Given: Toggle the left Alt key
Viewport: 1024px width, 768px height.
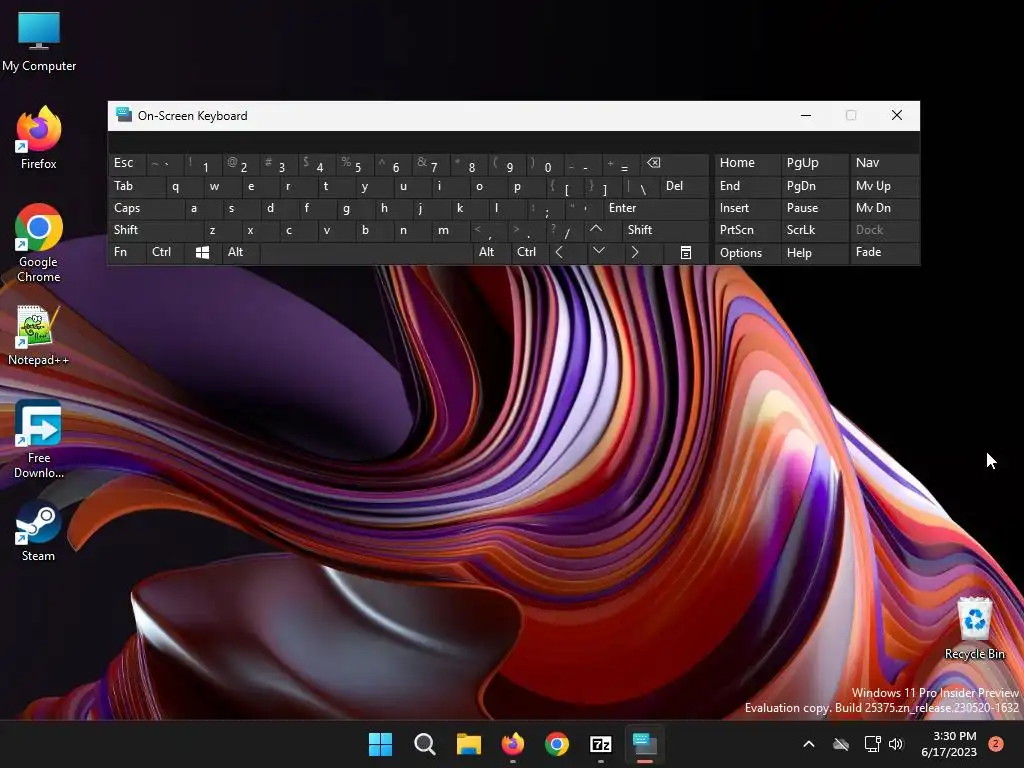Looking at the screenshot, I should (241, 252).
